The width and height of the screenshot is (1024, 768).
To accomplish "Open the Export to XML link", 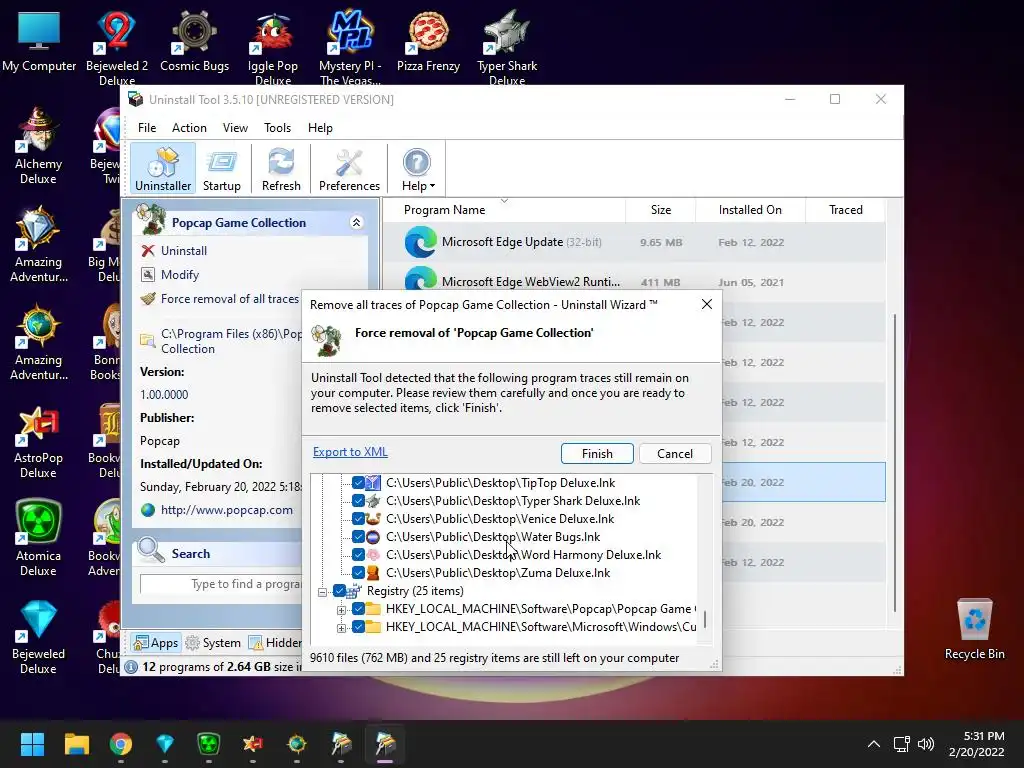I will tap(350, 452).
